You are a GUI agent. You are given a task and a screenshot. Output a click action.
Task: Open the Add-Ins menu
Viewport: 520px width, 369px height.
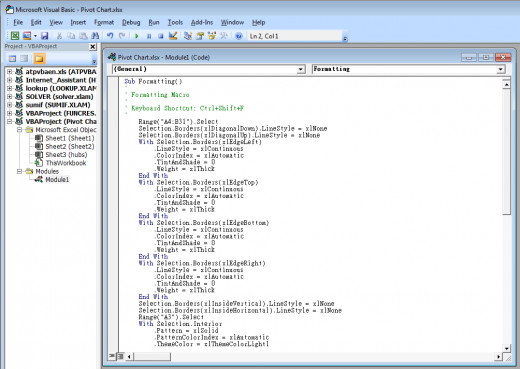tap(202, 22)
